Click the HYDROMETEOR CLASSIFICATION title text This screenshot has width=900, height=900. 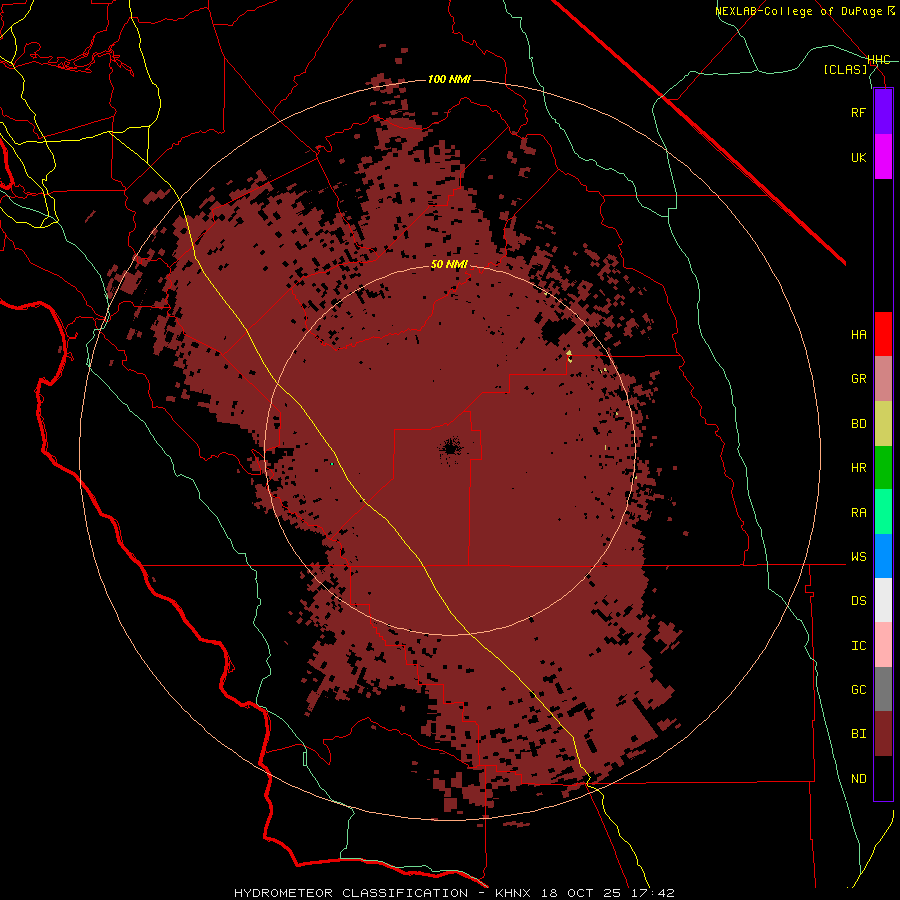point(351,893)
